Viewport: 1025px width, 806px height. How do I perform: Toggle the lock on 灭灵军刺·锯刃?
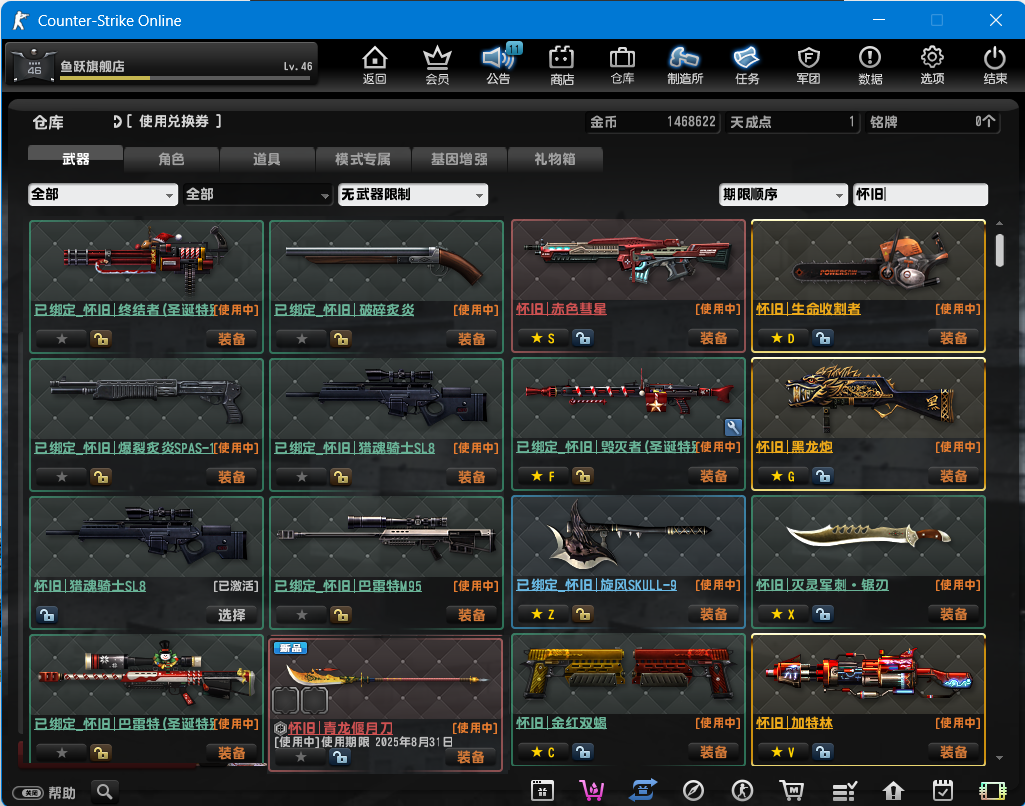coord(823,614)
